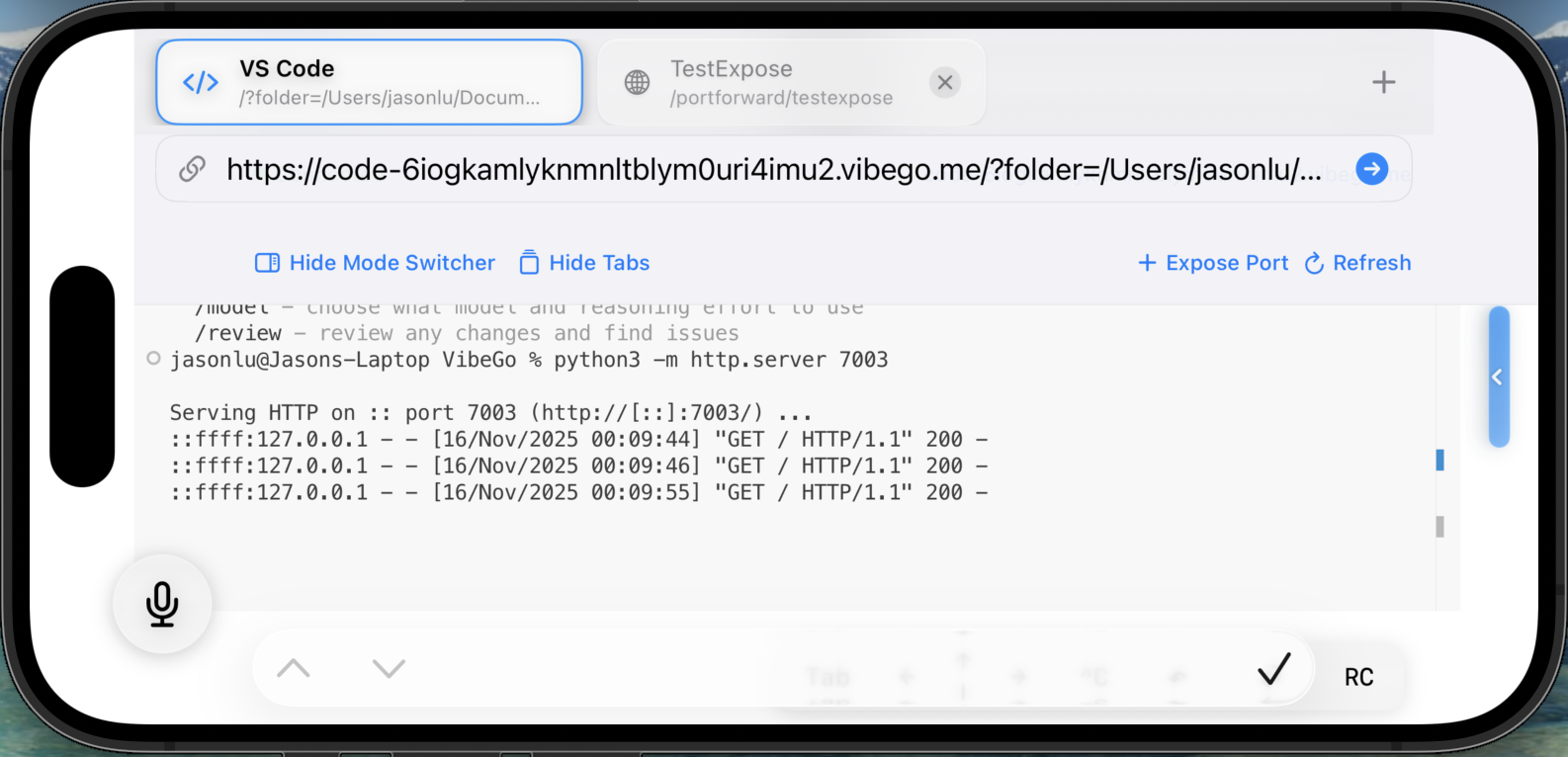The width and height of the screenshot is (1568, 757).
Task: Refresh the page using Refresh button
Action: 1357,263
